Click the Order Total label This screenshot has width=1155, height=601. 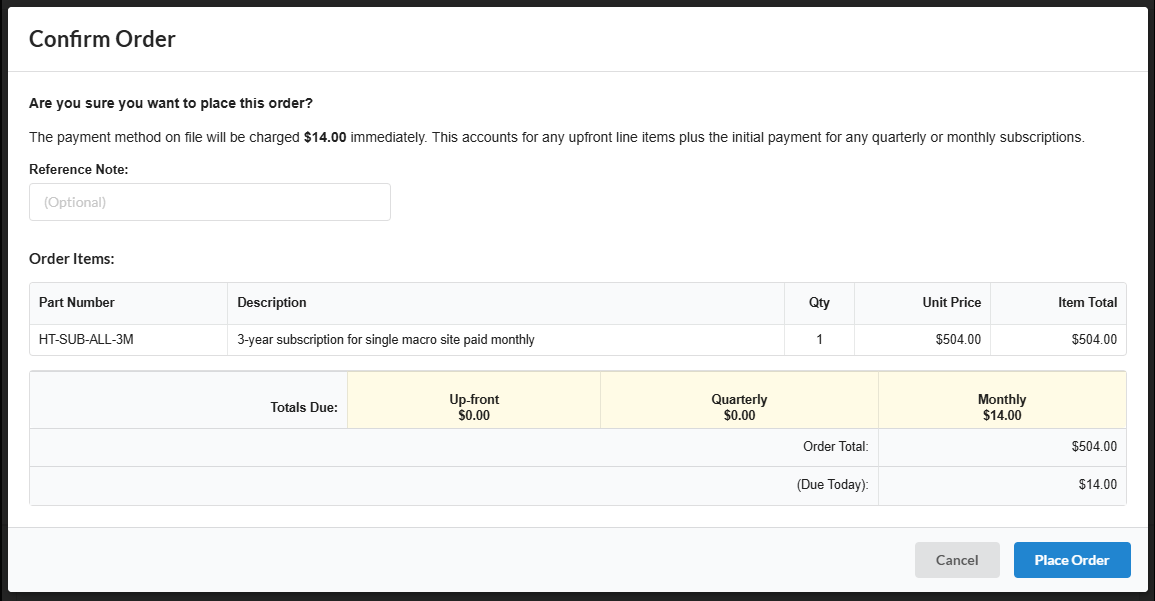[835, 447]
